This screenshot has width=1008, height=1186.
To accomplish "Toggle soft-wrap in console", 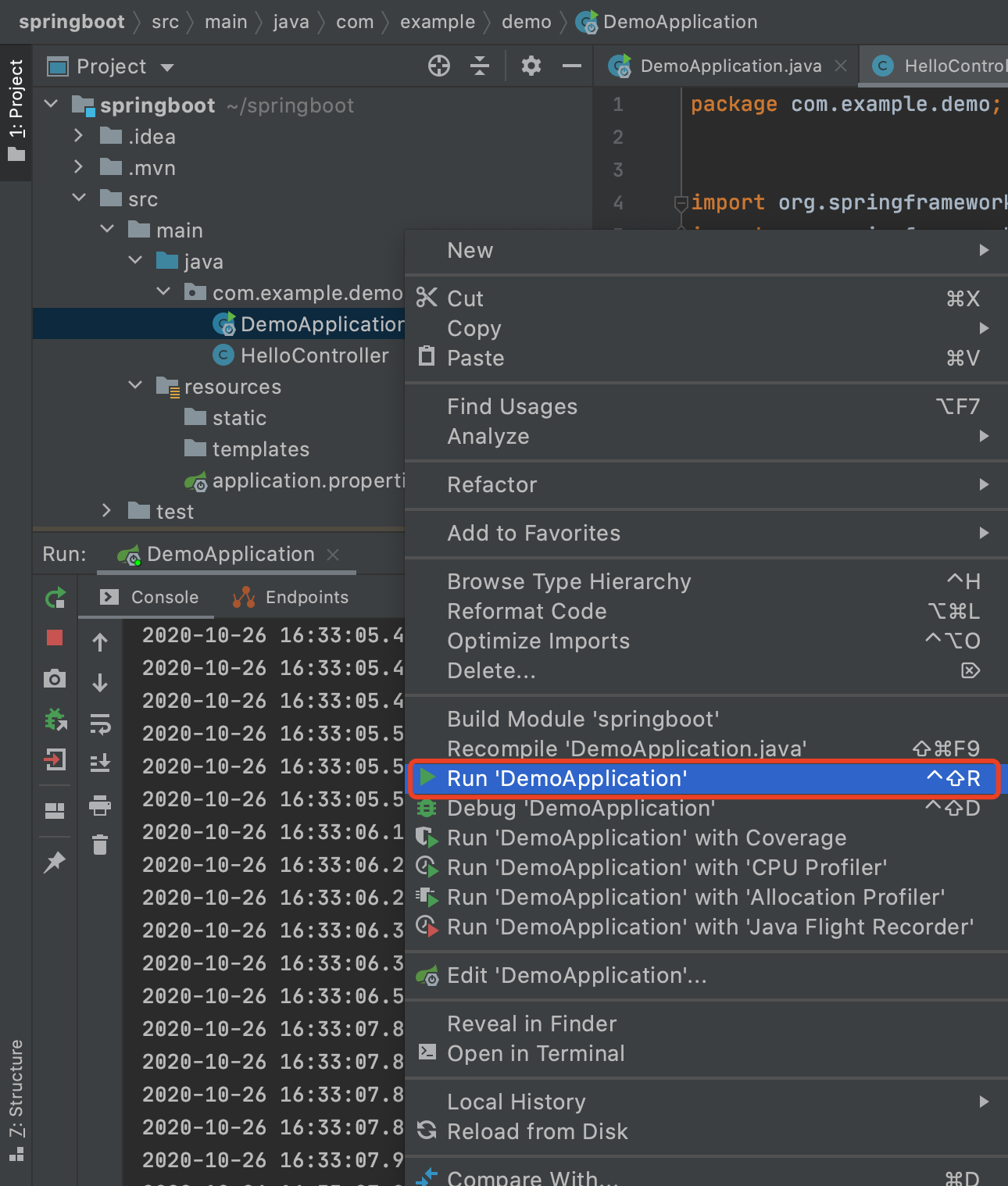I will [x=100, y=723].
